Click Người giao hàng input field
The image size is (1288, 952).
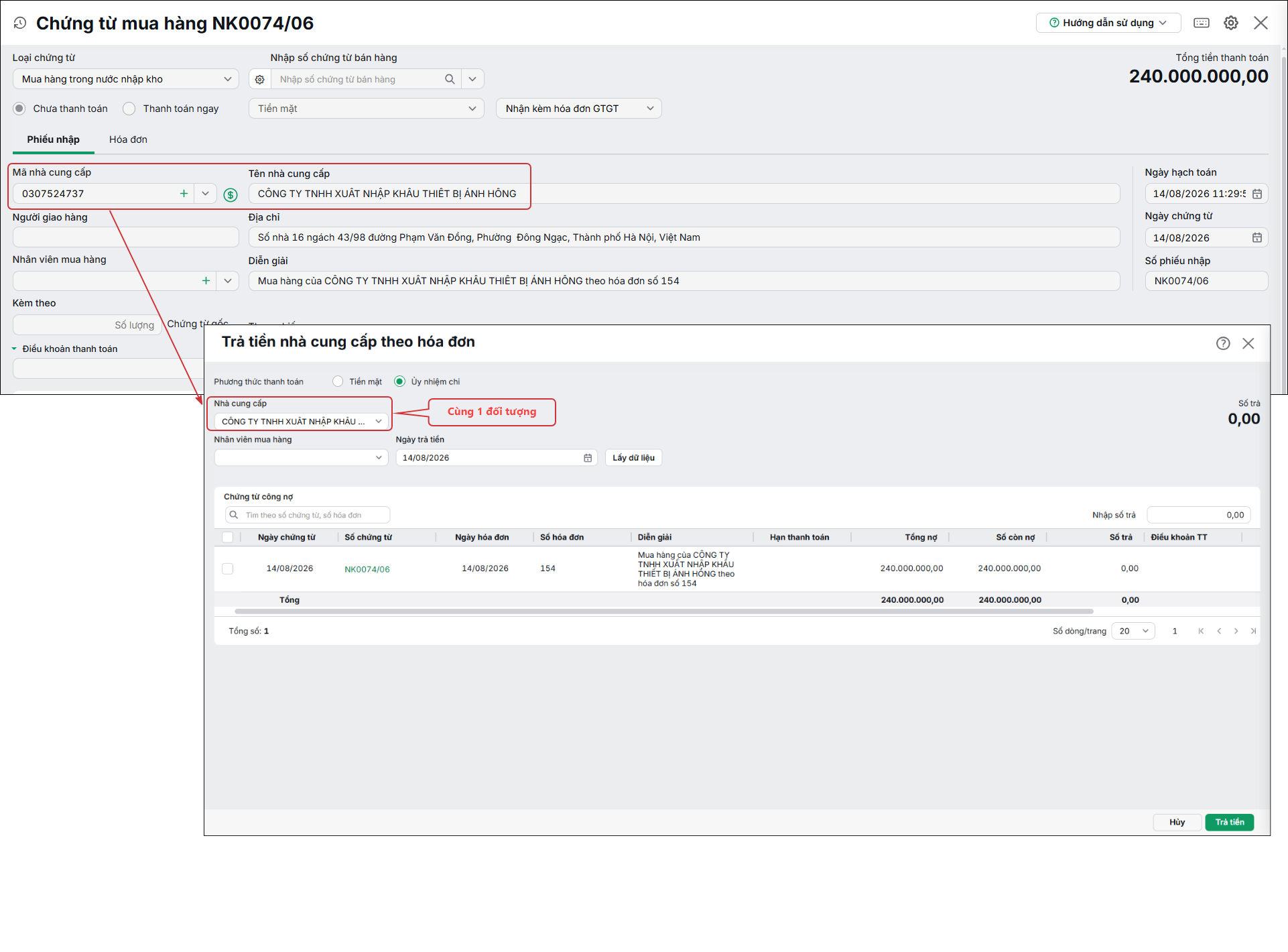coord(125,237)
